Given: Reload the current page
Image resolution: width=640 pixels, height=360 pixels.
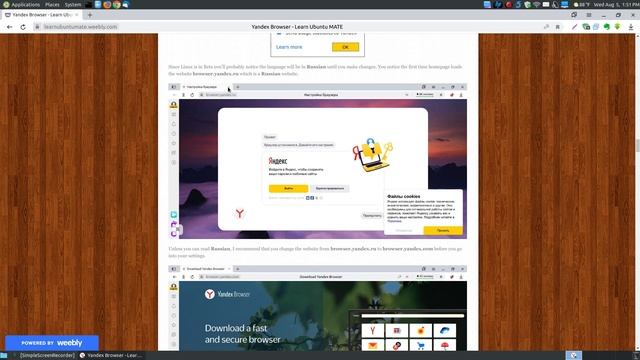Looking at the screenshot, I should [x=23, y=27].
